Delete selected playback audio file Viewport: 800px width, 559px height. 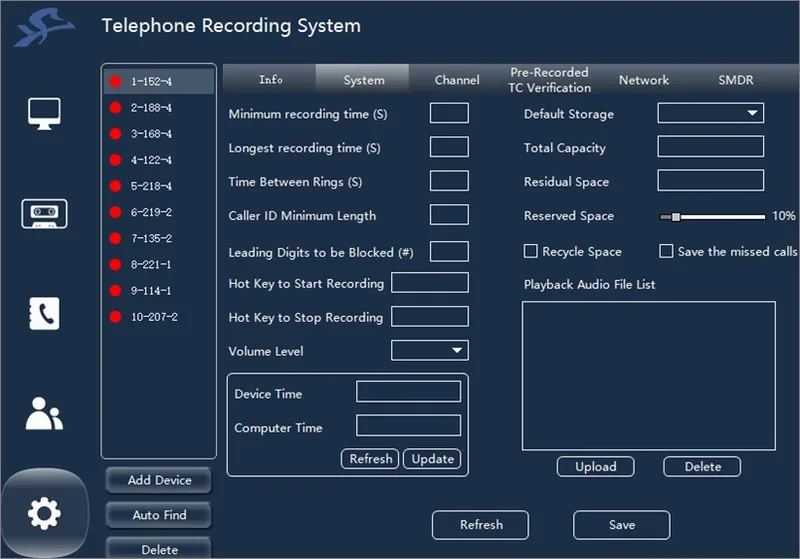702,466
